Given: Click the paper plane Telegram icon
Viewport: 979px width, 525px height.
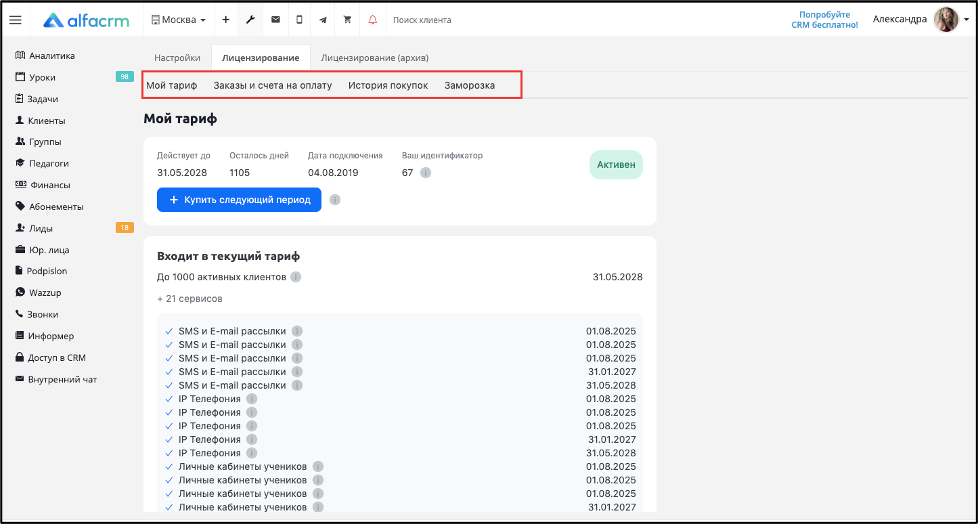Looking at the screenshot, I should 323,20.
